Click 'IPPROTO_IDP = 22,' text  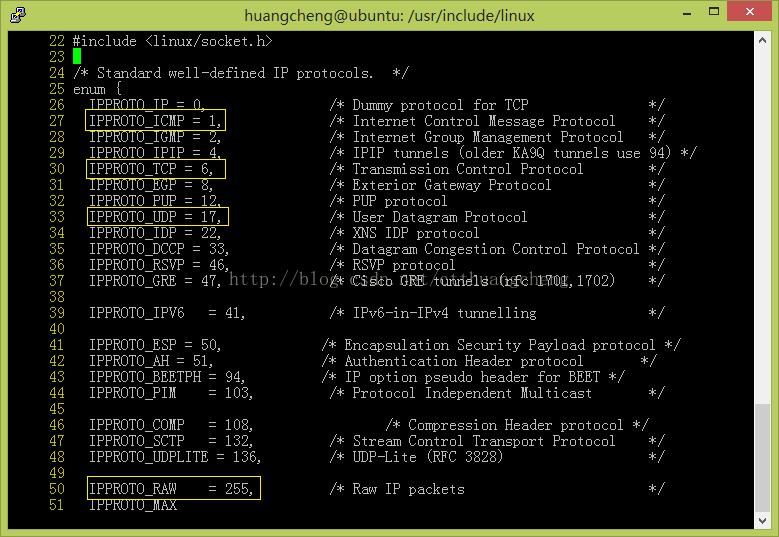pos(155,233)
